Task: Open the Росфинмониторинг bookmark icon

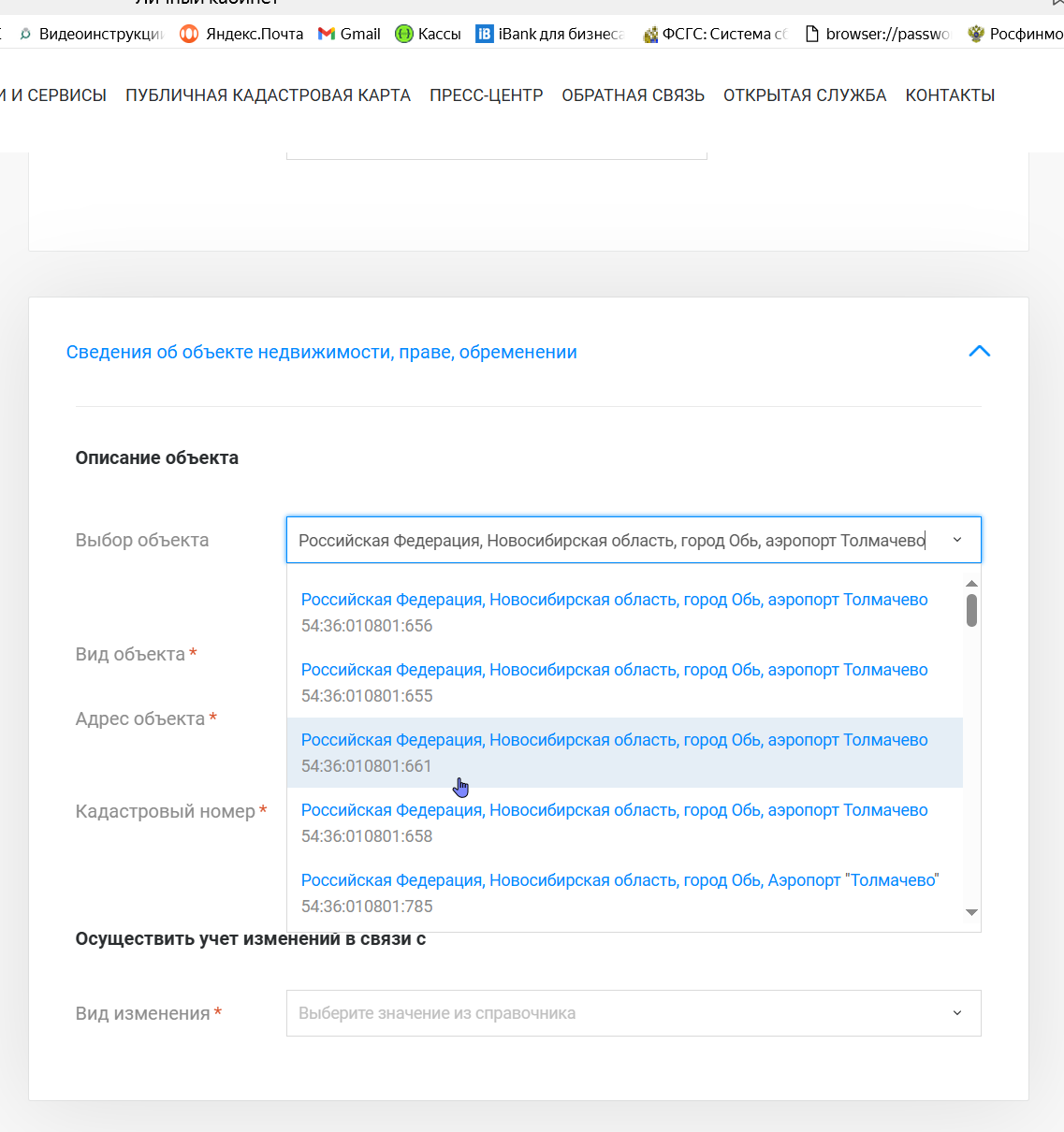Action: click(976, 34)
